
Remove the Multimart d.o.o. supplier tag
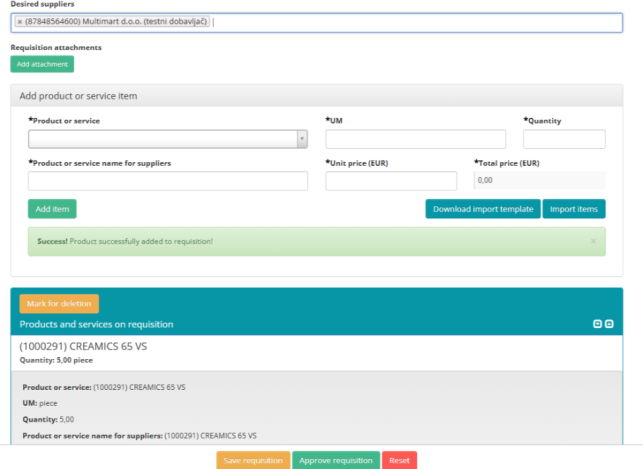(x=20, y=22)
